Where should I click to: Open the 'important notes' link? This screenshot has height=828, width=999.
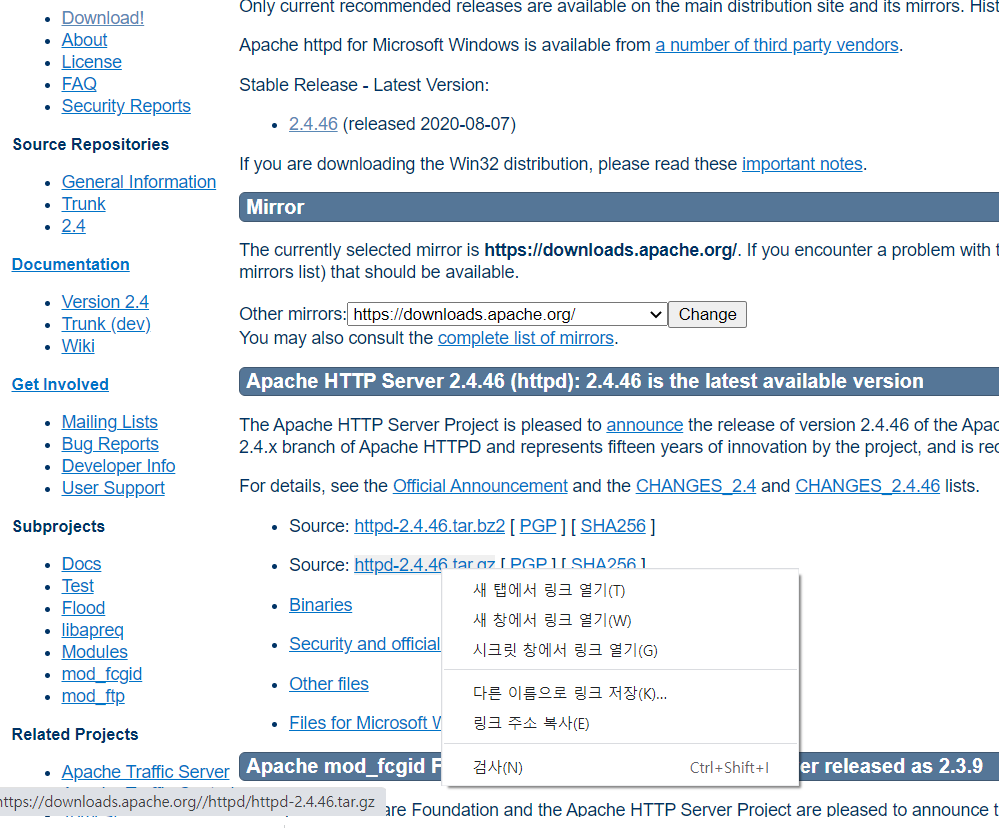click(x=802, y=164)
